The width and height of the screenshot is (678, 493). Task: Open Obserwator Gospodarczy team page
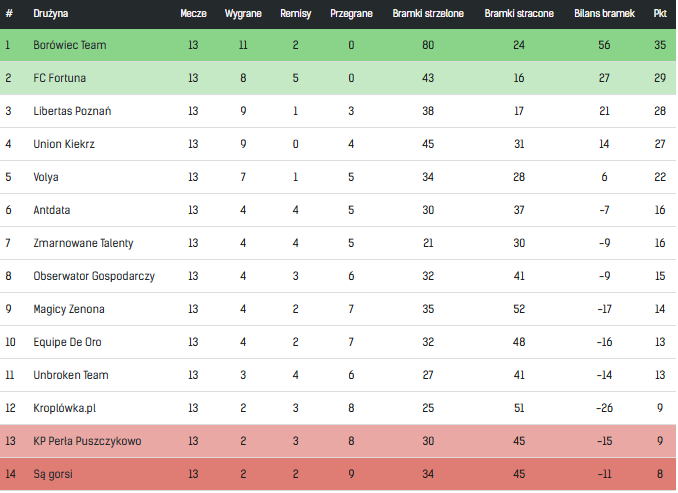(94, 276)
